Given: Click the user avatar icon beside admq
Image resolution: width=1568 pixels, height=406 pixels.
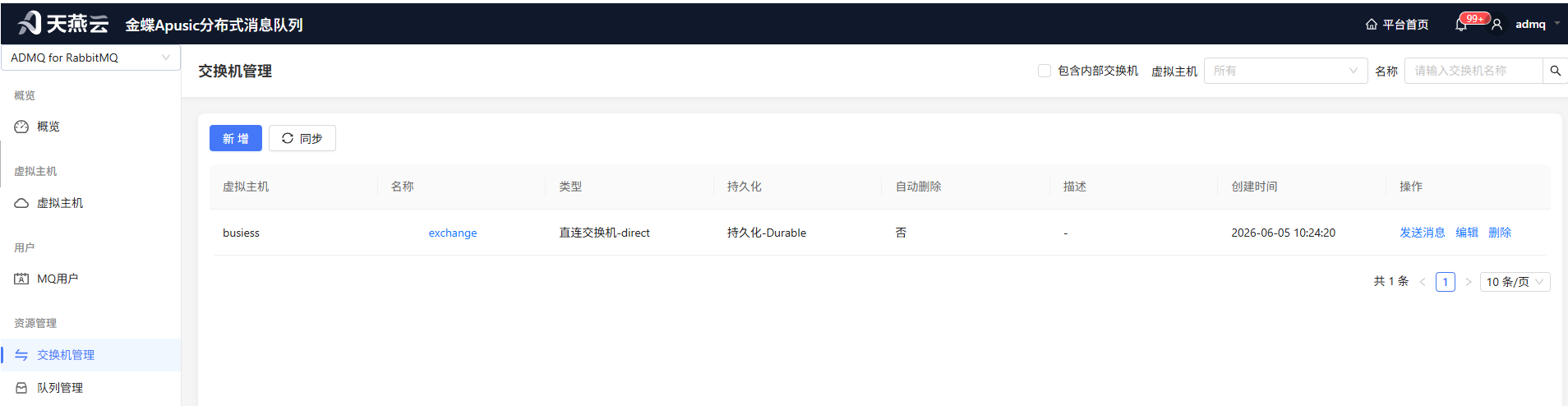Looking at the screenshot, I should click(x=1497, y=25).
